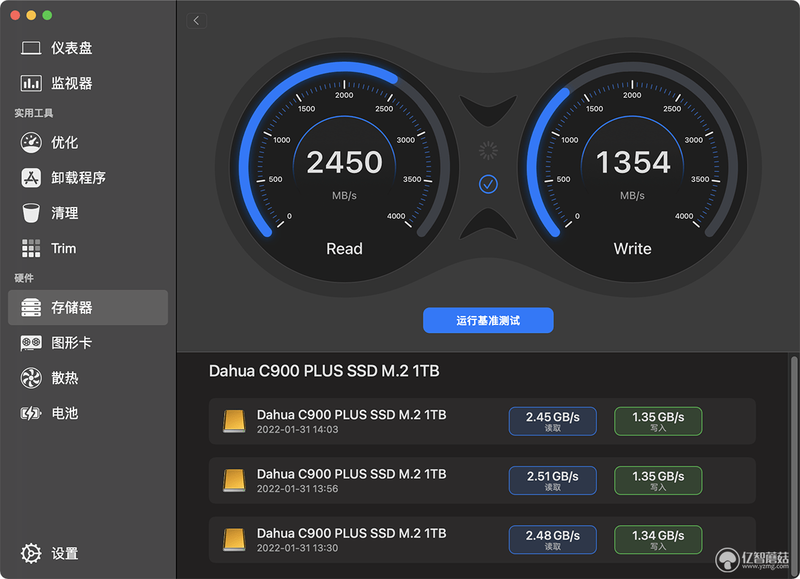Click drive icon of 14:03 benchmark result
The image size is (800, 579).
click(x=234, y=421)
